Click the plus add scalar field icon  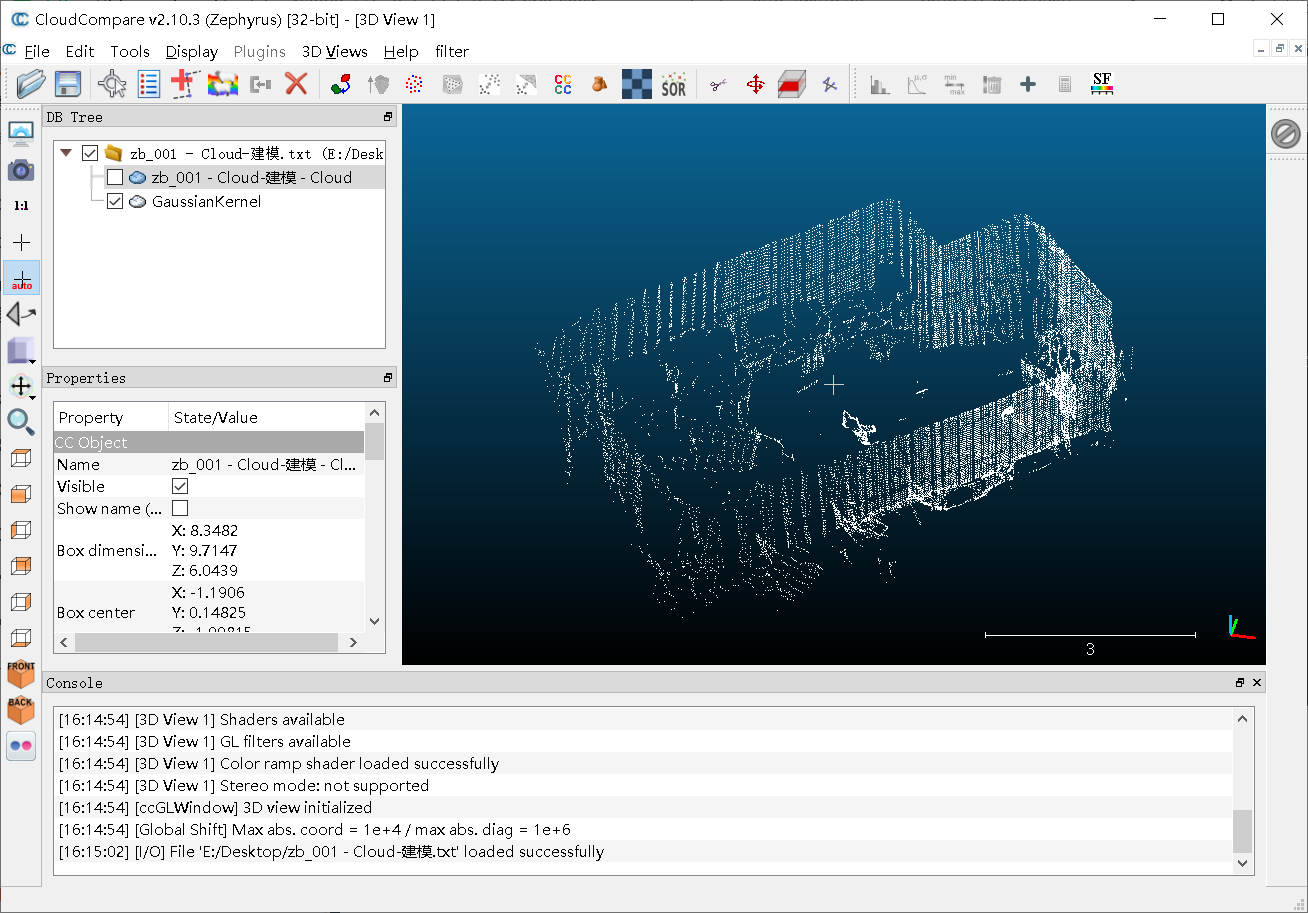pos(1028,84)
